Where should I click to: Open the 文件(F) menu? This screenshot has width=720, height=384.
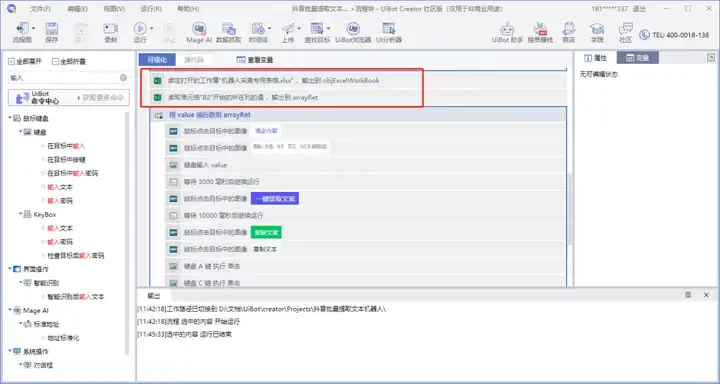point(40,9)
